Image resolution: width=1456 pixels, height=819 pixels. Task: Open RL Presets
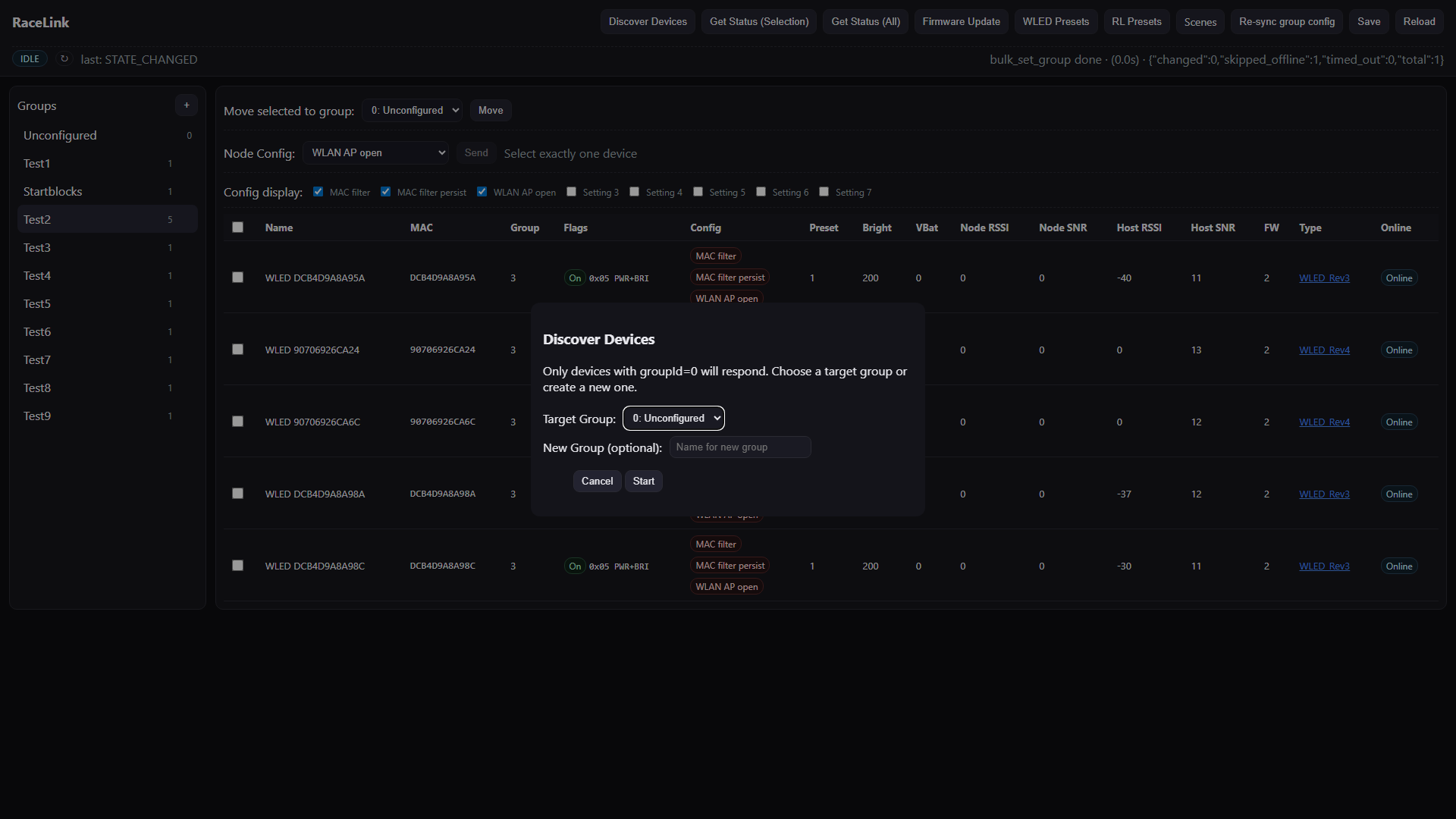tap(1137, 22)
